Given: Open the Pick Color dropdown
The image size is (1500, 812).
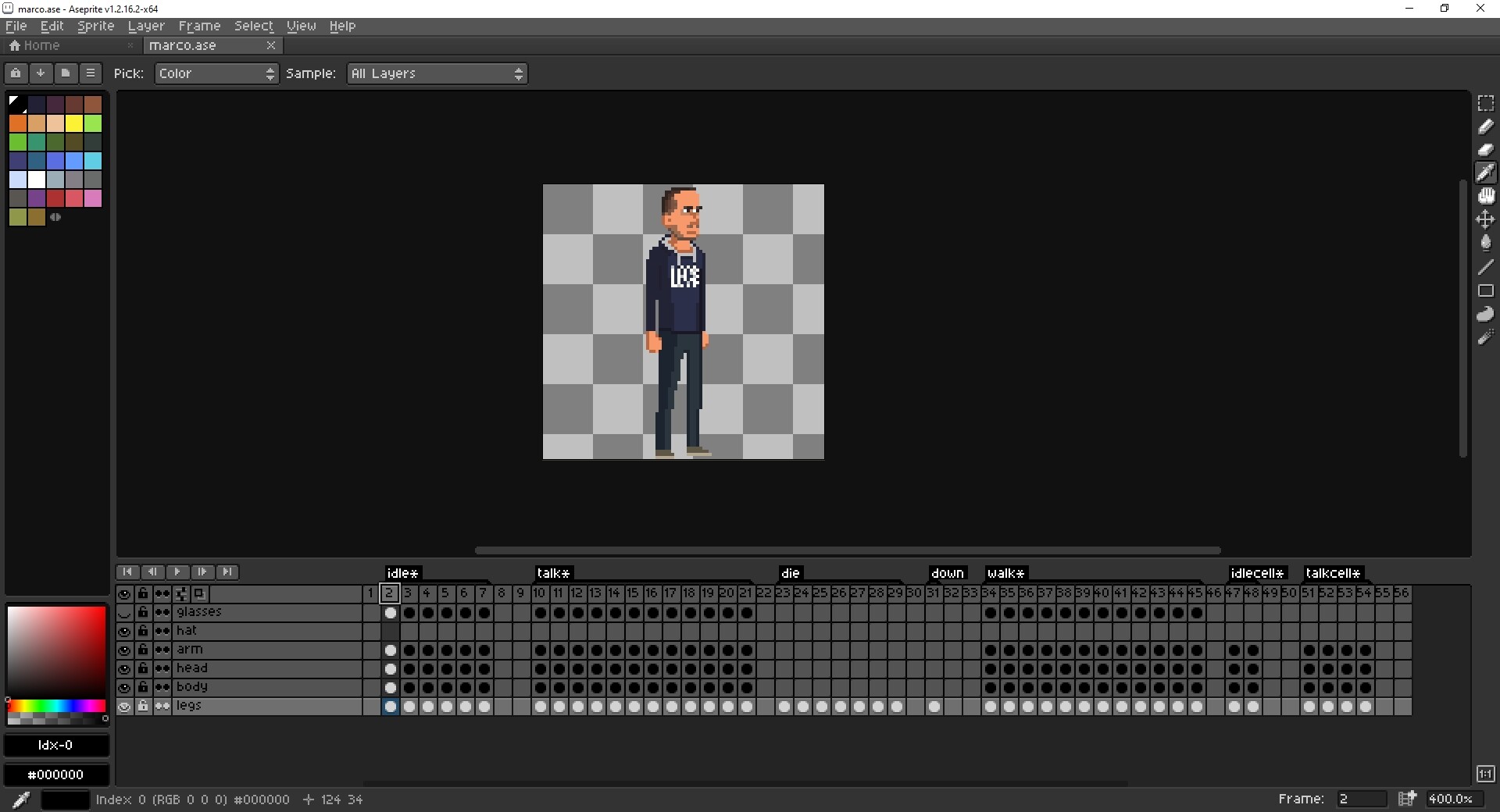Looking at the screenshot, I should 216,73.
